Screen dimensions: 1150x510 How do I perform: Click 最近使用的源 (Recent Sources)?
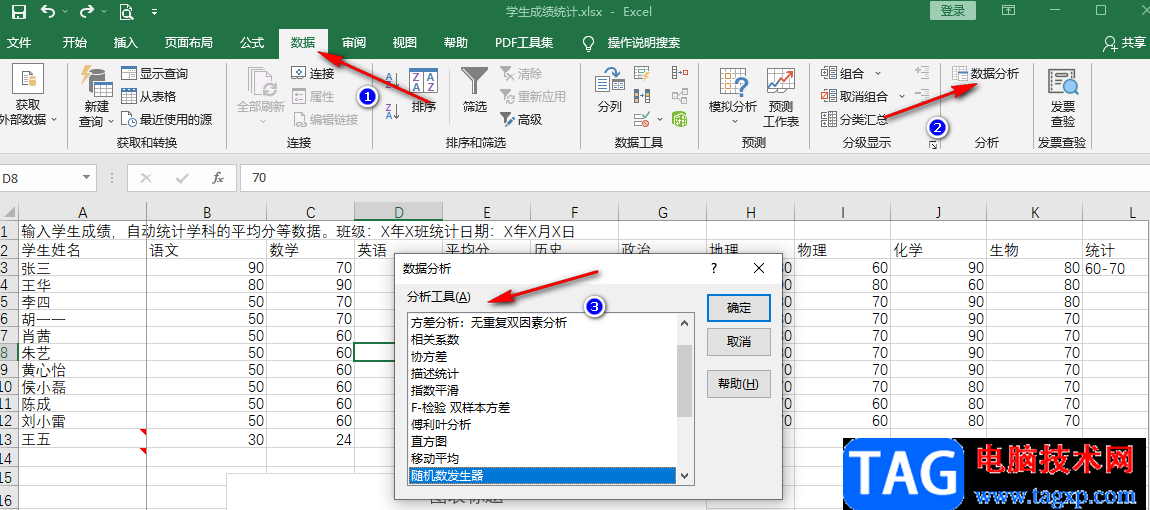(166, 119)
